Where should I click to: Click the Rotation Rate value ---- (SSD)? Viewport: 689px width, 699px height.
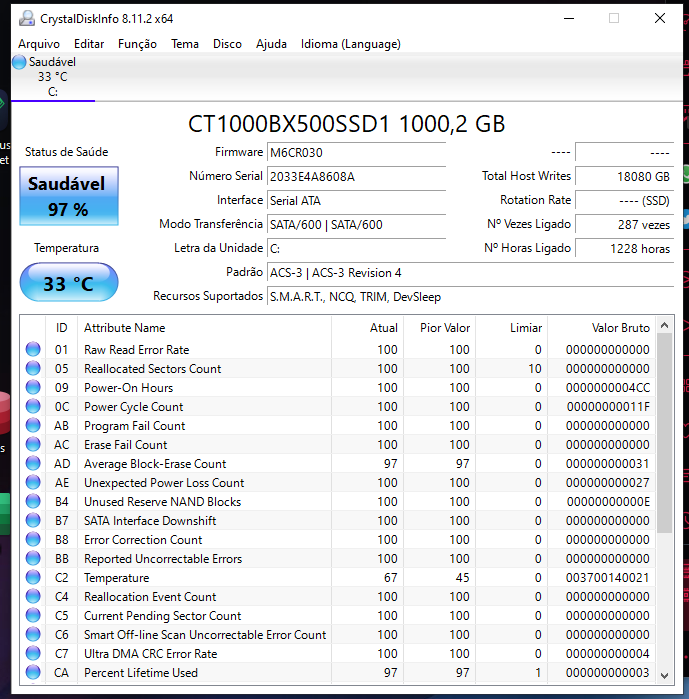[x=624, y=201]
